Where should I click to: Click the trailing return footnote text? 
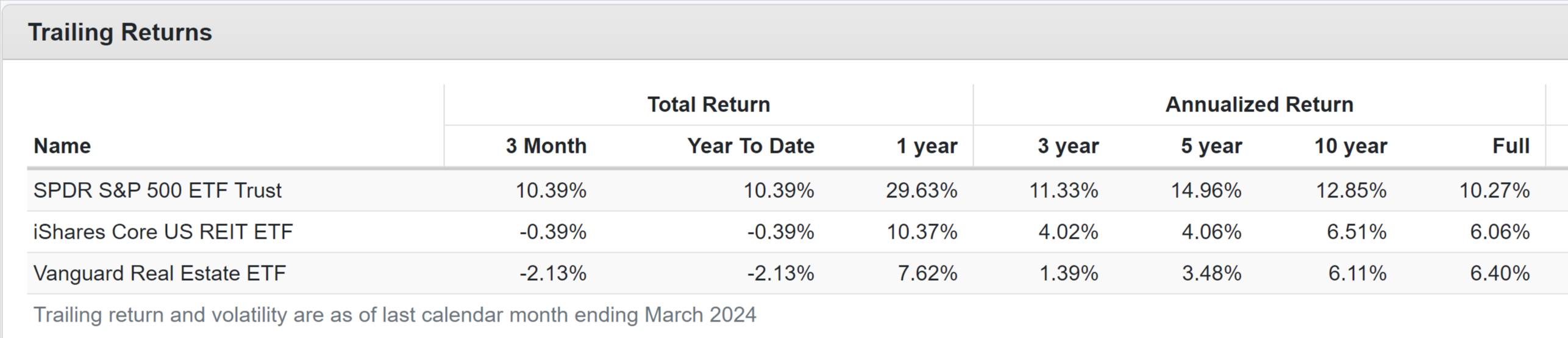394,315
